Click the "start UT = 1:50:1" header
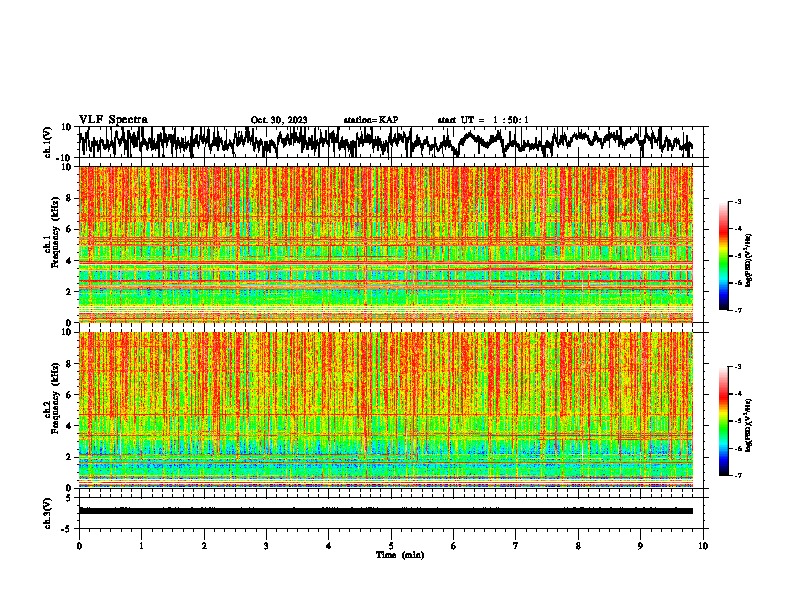Viewport: 792px width, 612px height. click(483, 120)
